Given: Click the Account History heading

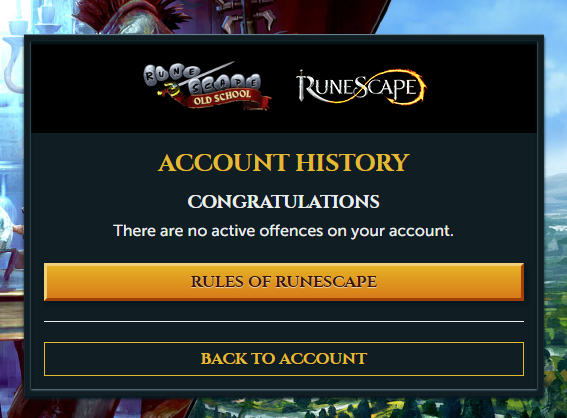Looking at the screenshot, I should tap(284, 162).
